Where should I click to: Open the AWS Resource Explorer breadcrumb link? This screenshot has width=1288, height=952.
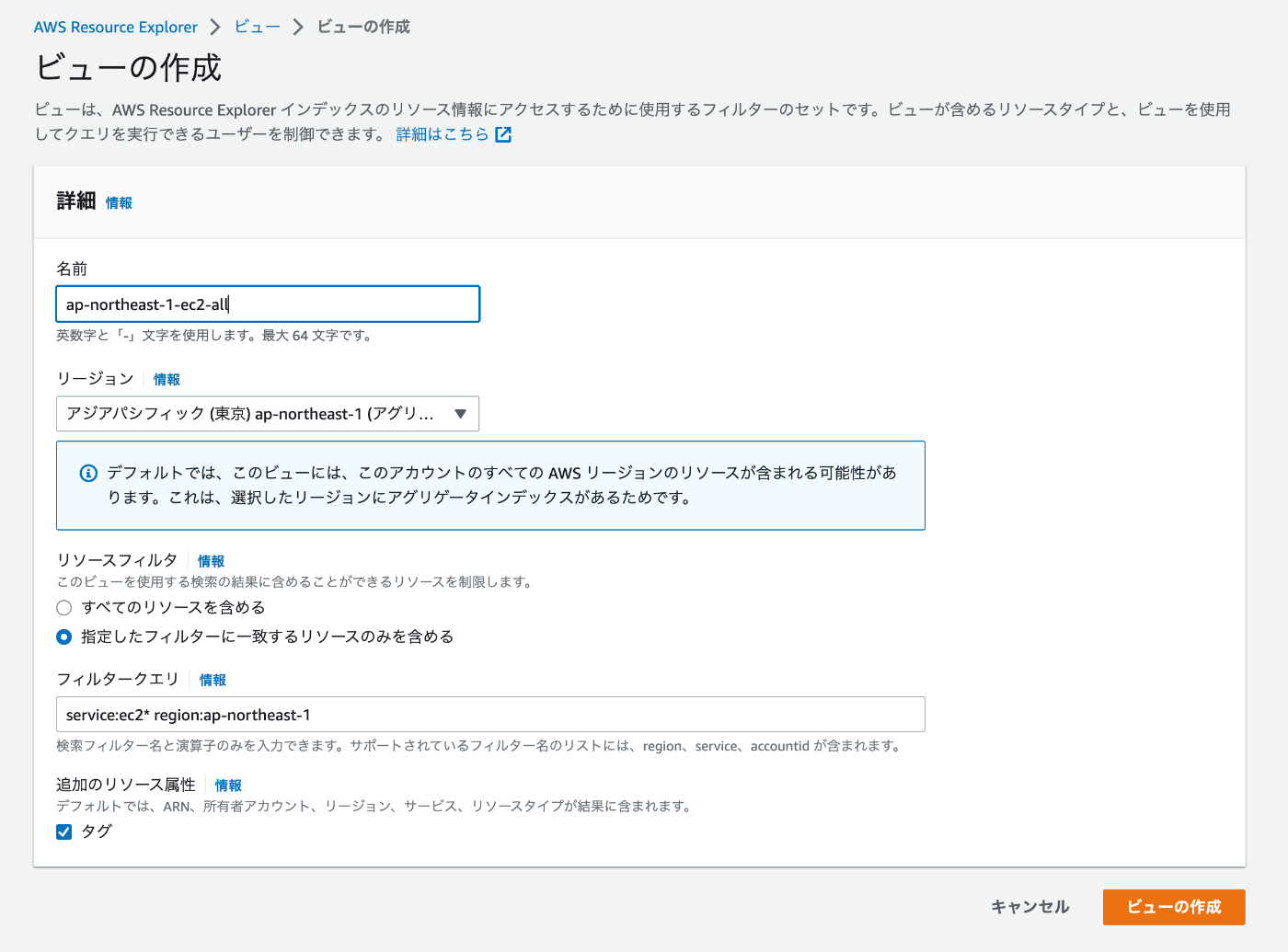[116, 27]
